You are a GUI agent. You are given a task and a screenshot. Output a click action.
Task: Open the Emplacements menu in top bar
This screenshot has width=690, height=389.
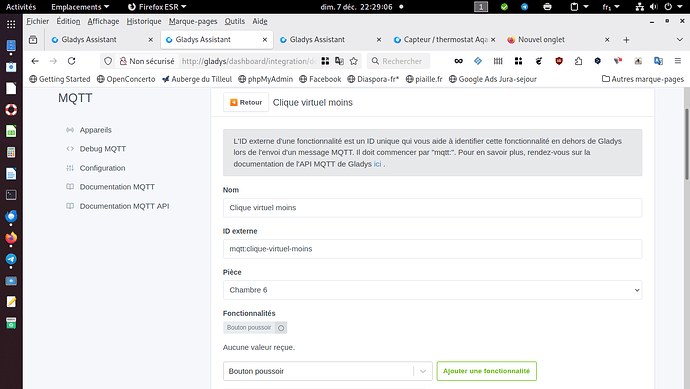tap(80, 7)
